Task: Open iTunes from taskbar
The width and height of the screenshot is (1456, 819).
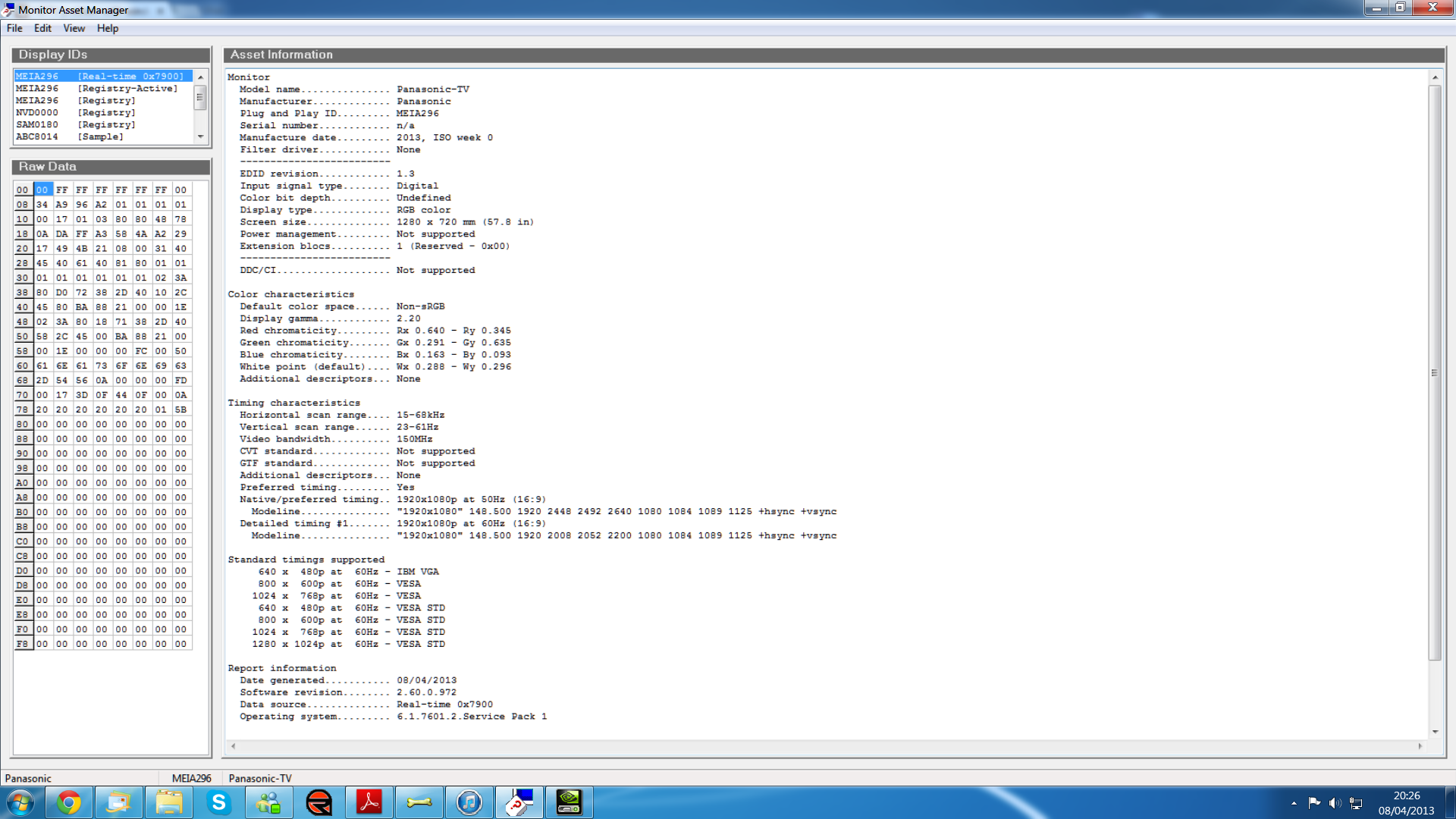Action: point(469,802)
